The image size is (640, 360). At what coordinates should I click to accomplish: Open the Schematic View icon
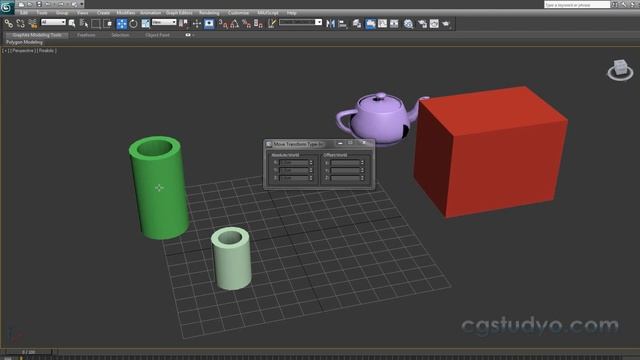point(394,24)
